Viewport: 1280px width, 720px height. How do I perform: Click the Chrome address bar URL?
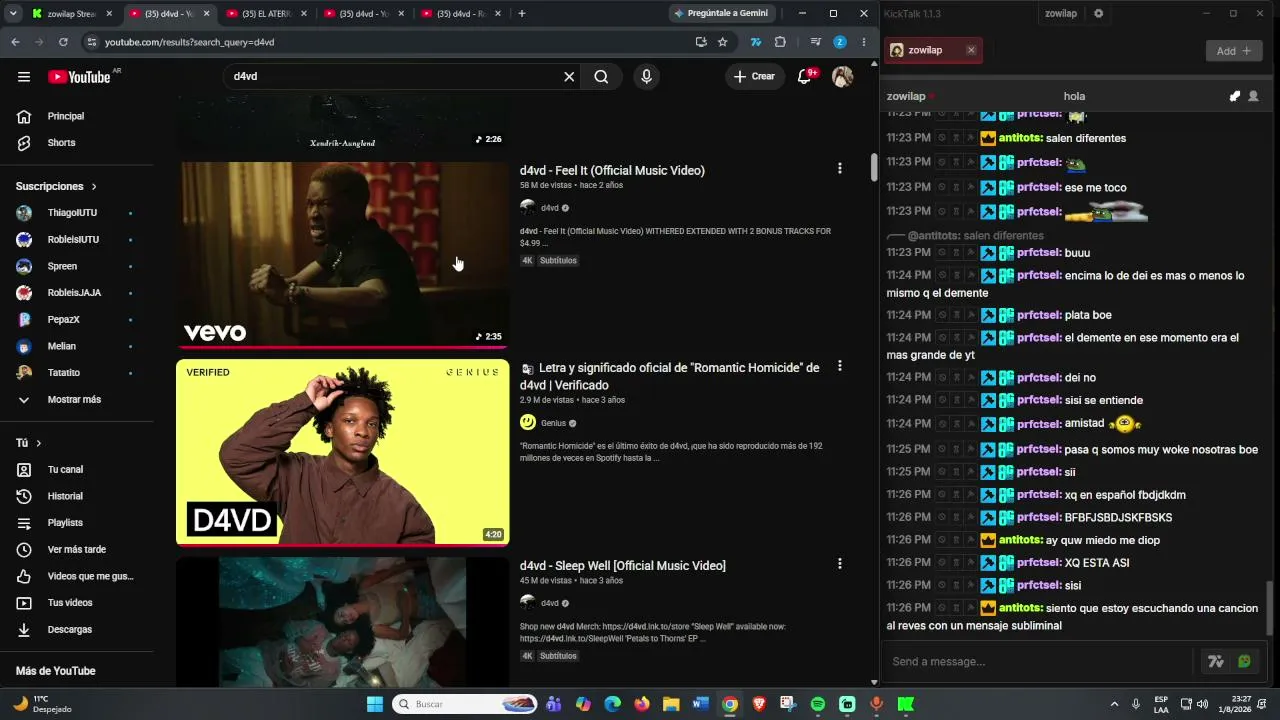(x=190, y=42)
